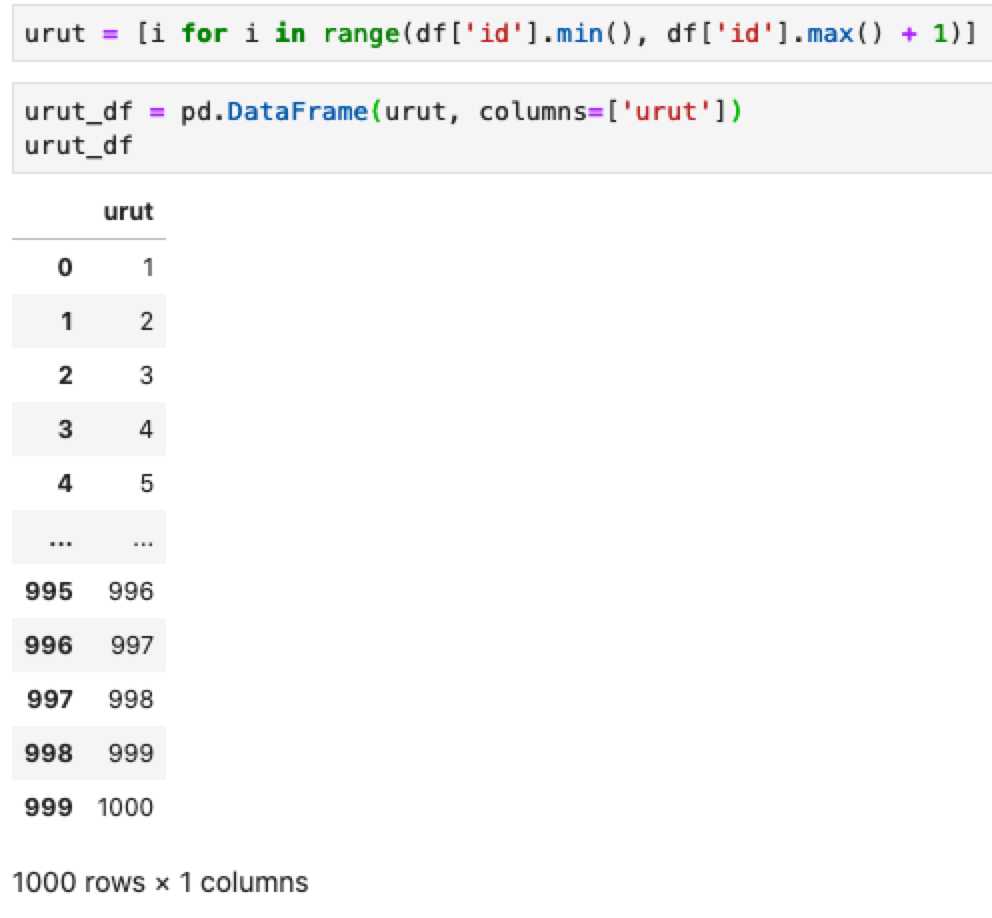Image resolution: width=992 pixels, height=918 pixels.
Task: Click the value 999 in the urut column
Action: [132, 753]
